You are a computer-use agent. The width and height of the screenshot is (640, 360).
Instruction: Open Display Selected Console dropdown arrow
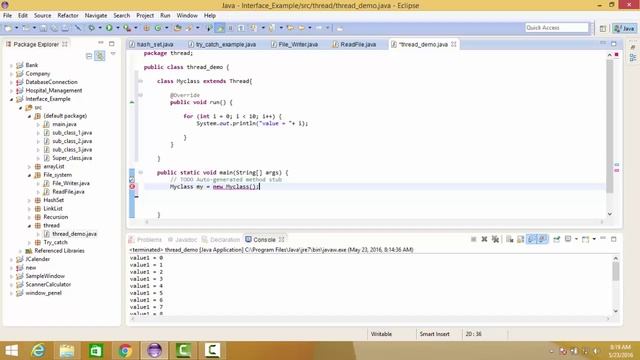coord(576,239)
